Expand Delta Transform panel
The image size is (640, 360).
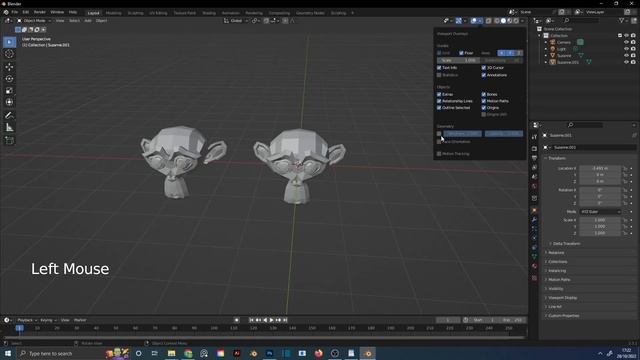566,244
